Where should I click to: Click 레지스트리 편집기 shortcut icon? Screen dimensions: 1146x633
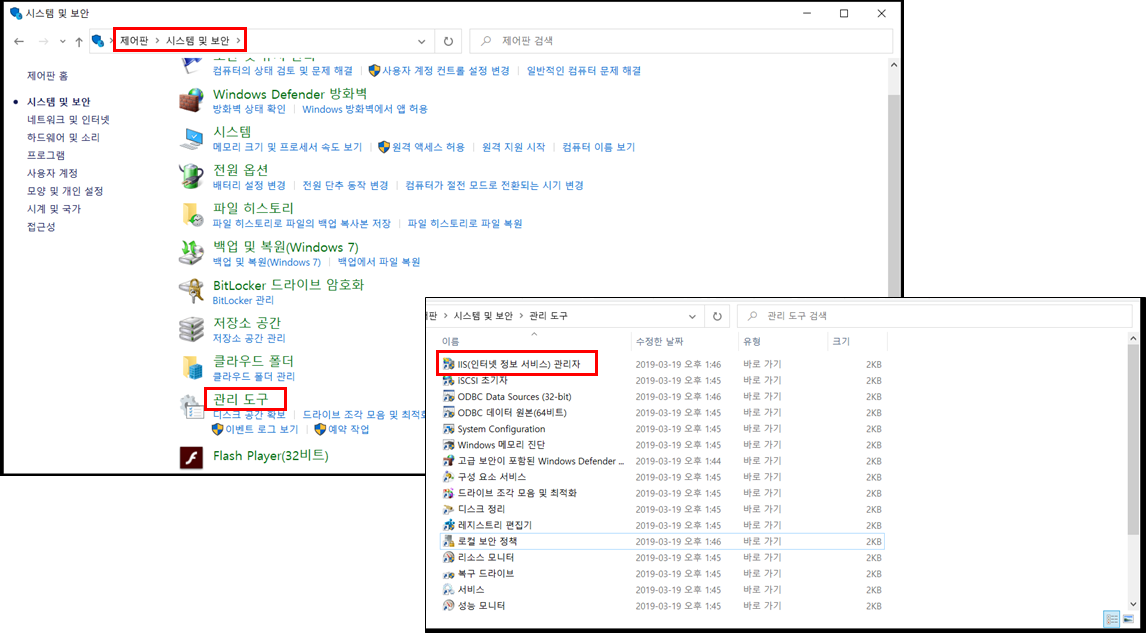click(x=449, y=525)
